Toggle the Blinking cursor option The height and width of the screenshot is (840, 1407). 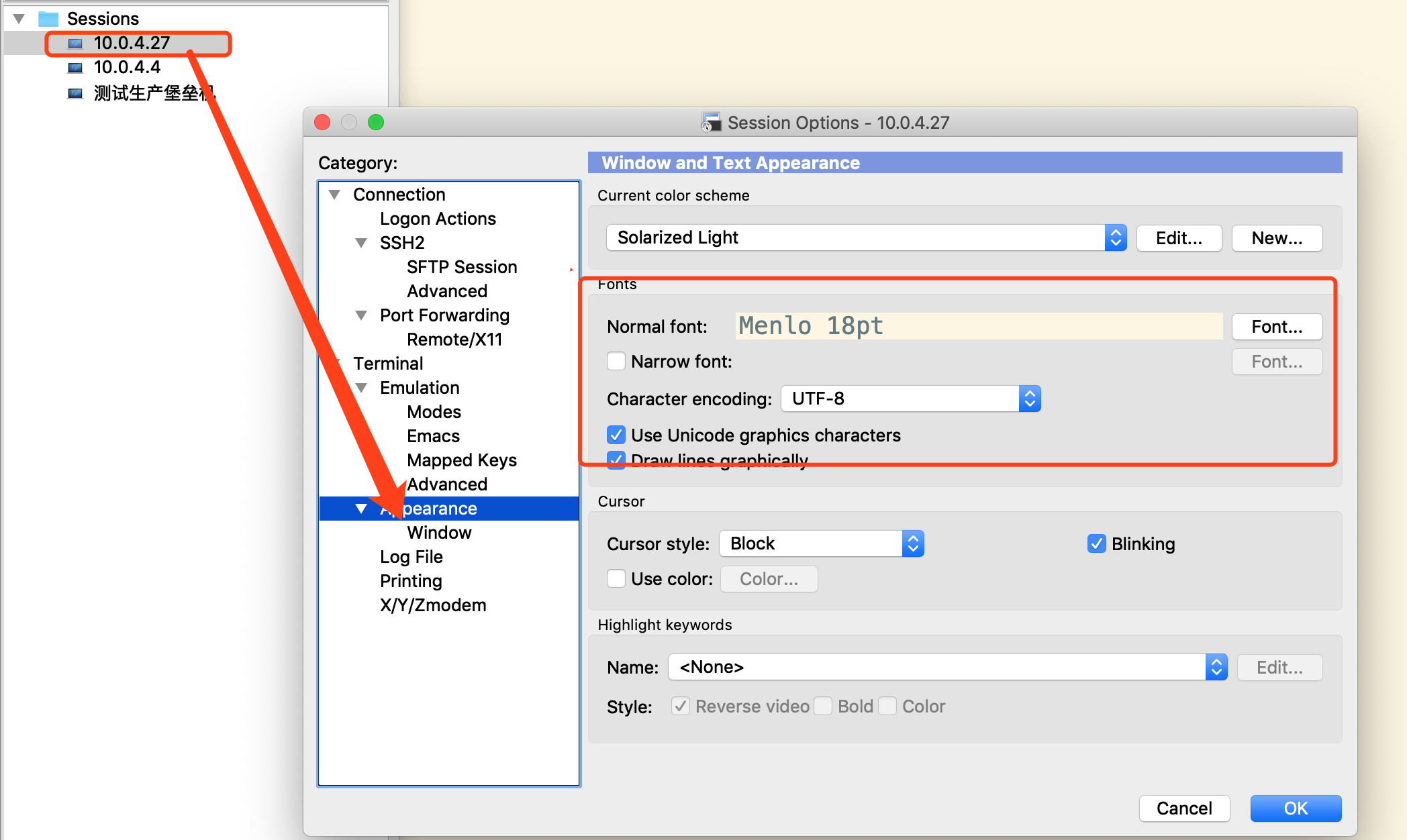coord(1096,543)
